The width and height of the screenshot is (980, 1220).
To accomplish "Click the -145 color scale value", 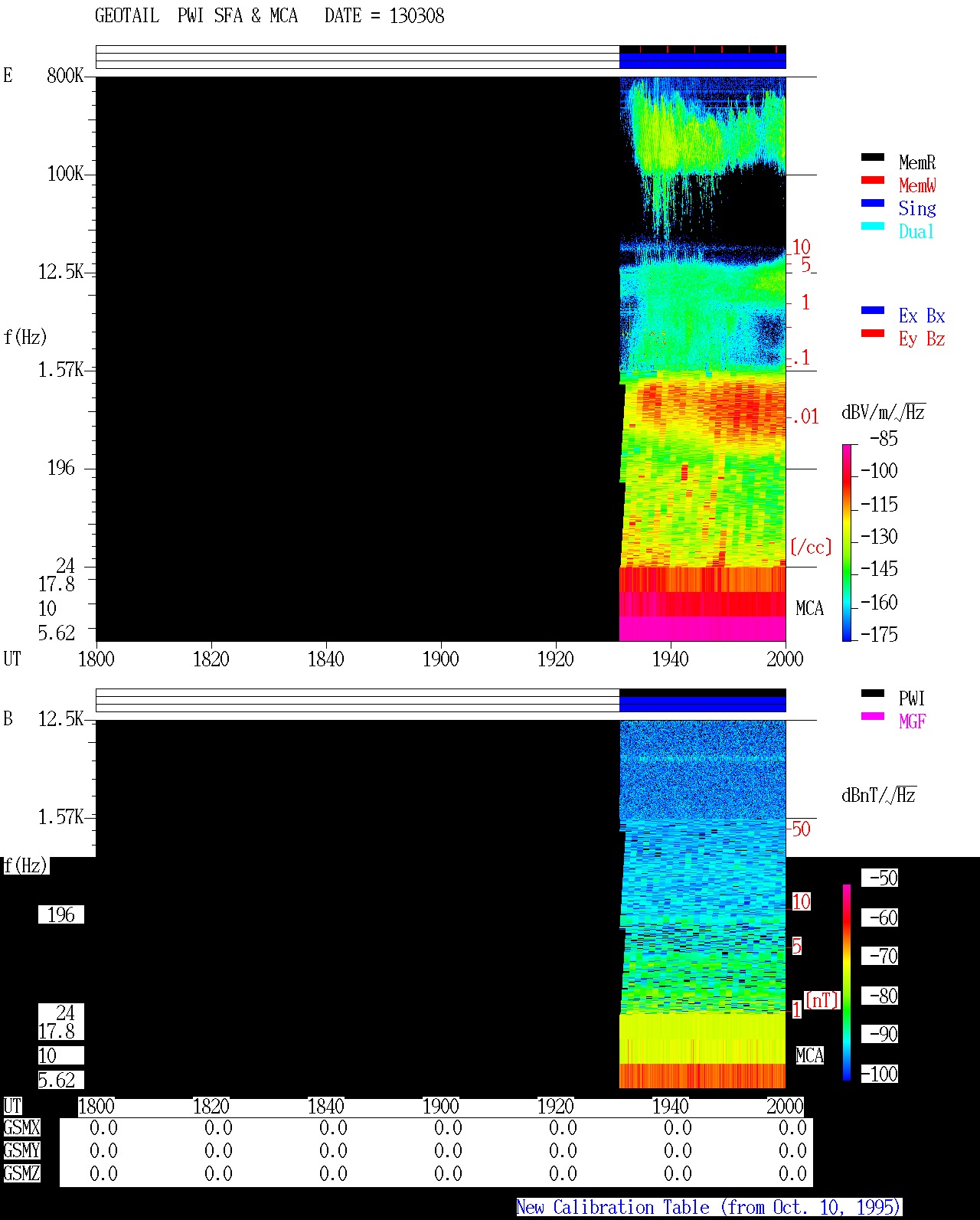I will click(880, 568).
